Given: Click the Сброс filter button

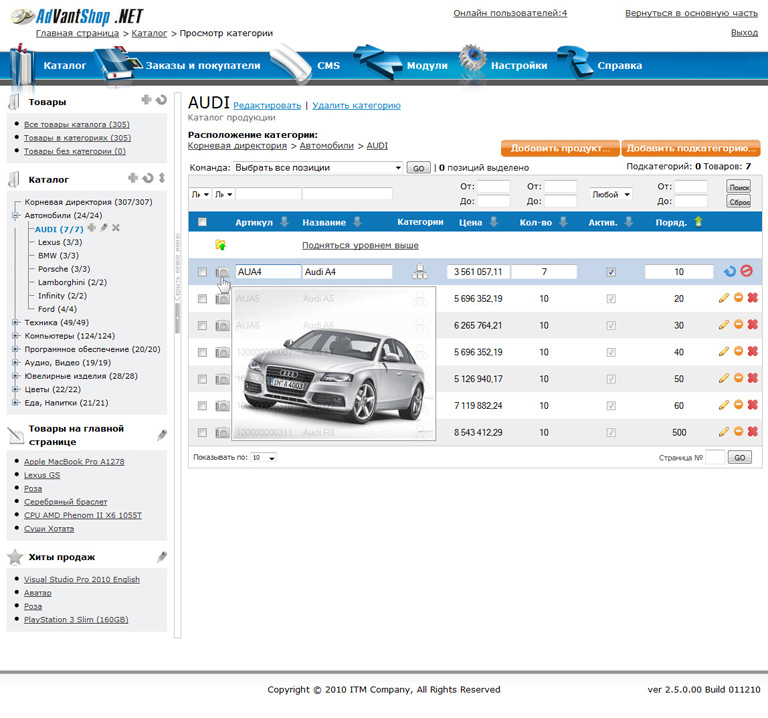Looking at the screenshot, I should click(x=739, y=201).
